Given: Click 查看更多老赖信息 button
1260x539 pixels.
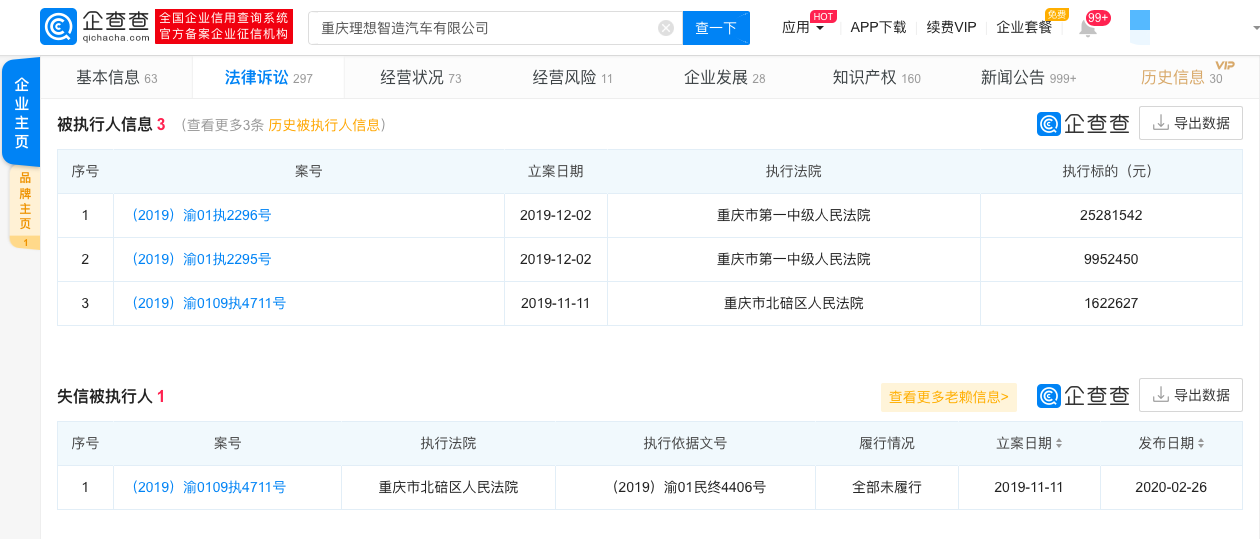Looking at the screenshot, I should (949, 397).
